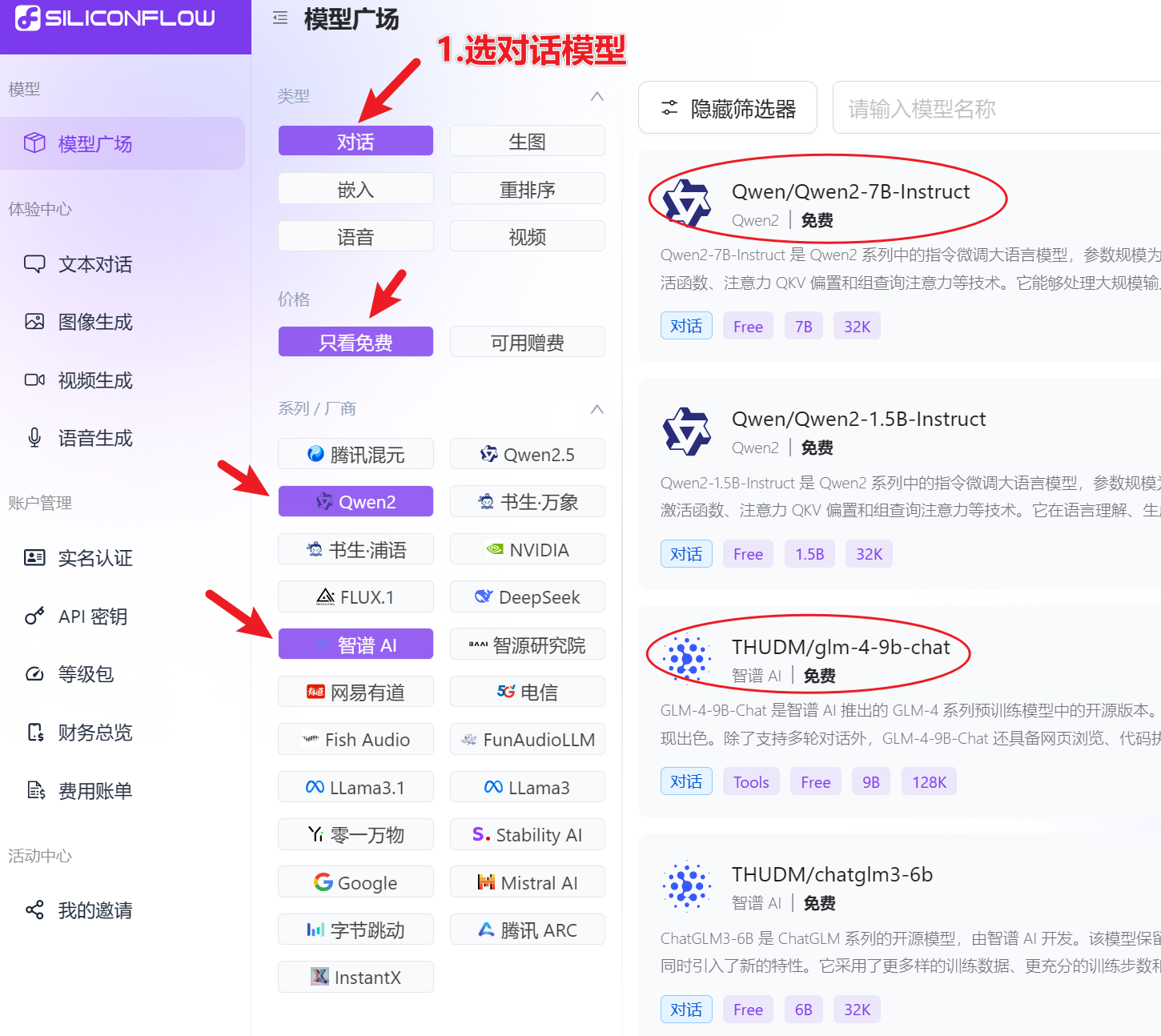Collapse the sidebar with the menu fold icon
Image resolution: width=1161 pixels, height=1036 pixels.
pos(280,18)
